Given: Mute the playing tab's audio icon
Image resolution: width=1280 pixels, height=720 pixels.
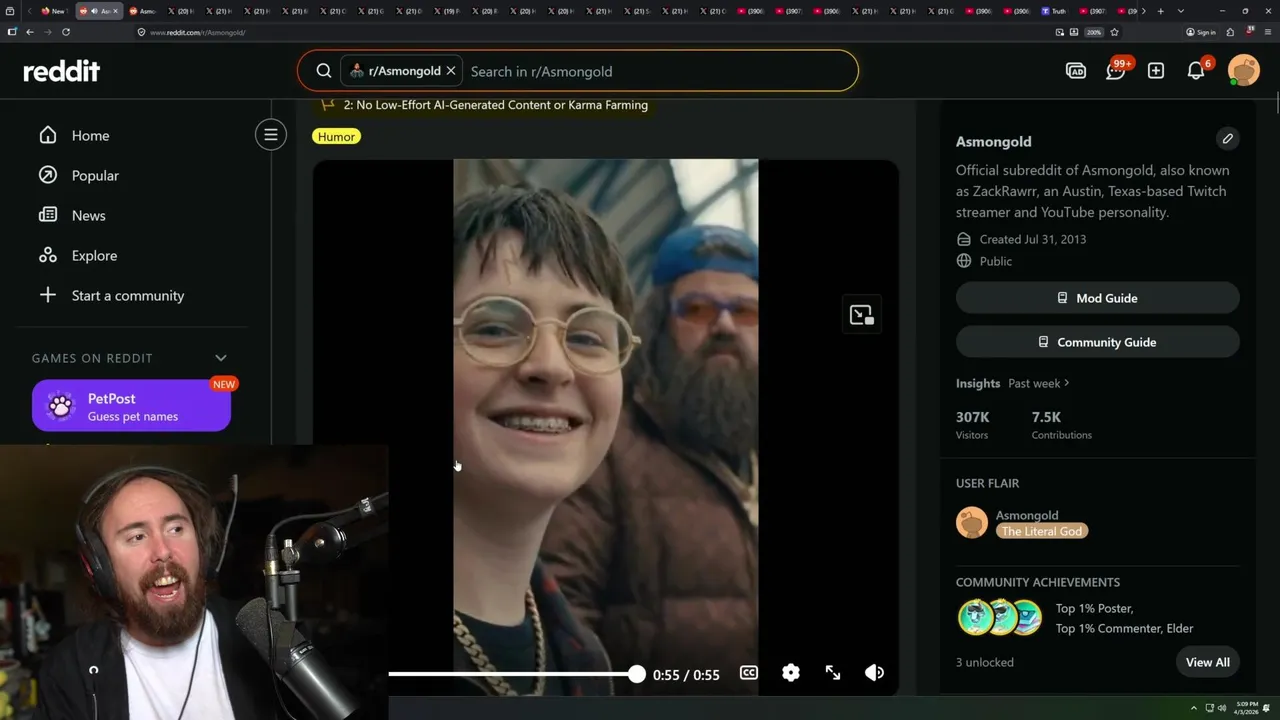Looking at the screenshot, I should coord(93,11).
